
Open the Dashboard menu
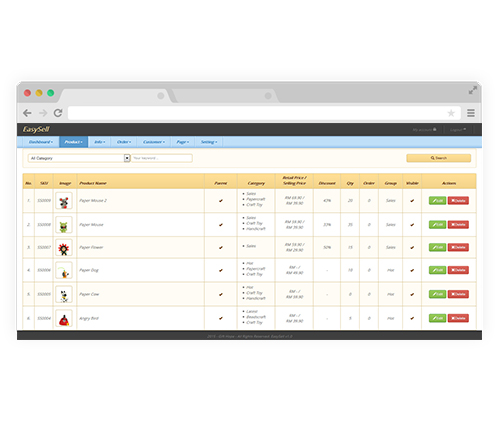click(41, 142)
